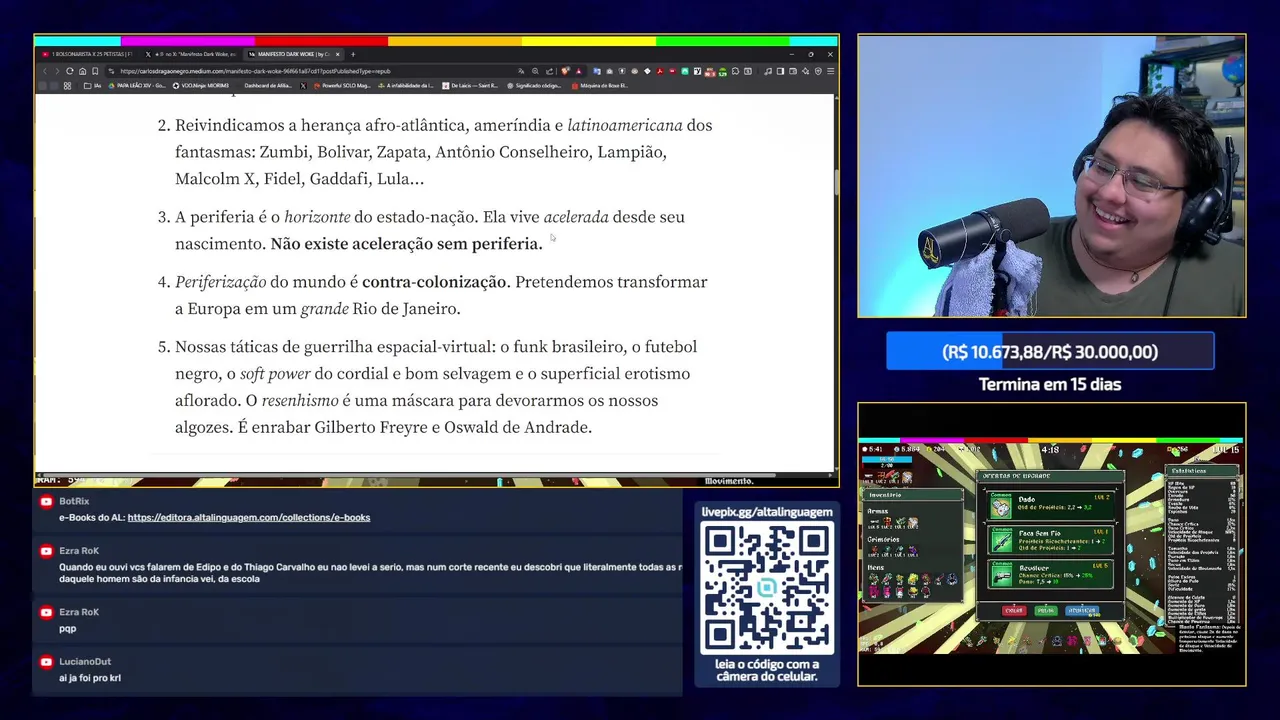Screen dimensions: 1280x720
Task: Open the 'PAPA LEÃO XIV' bookmark
Action: tap(137, 86)
